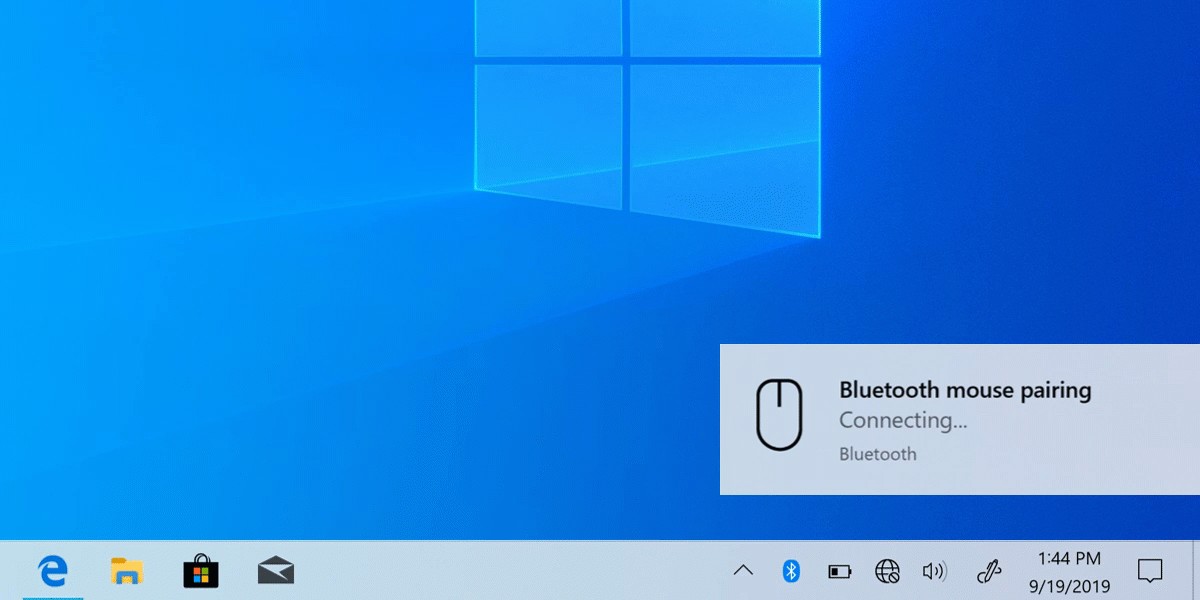The height and width of the screenshot is (600, 1200).
Task: Check the battery status icon
Action: tap(839, 572)
